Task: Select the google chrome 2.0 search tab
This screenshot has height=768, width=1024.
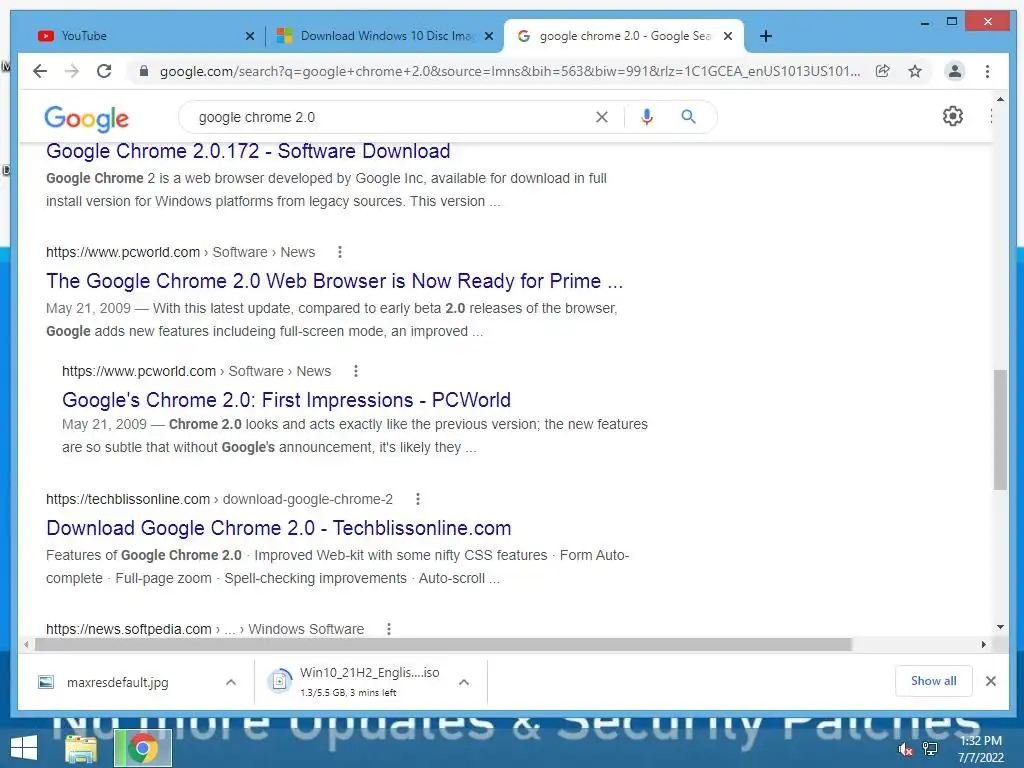Action: point(624,36)
